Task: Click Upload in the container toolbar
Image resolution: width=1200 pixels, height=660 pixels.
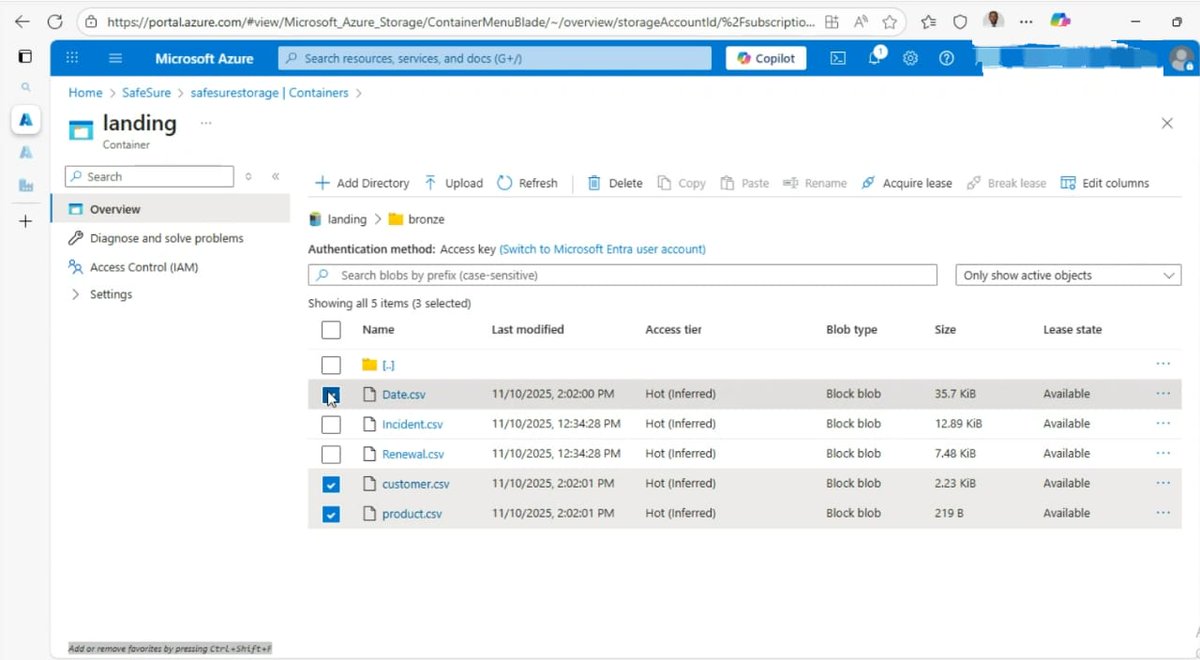Action: click(x=453, y=183)
